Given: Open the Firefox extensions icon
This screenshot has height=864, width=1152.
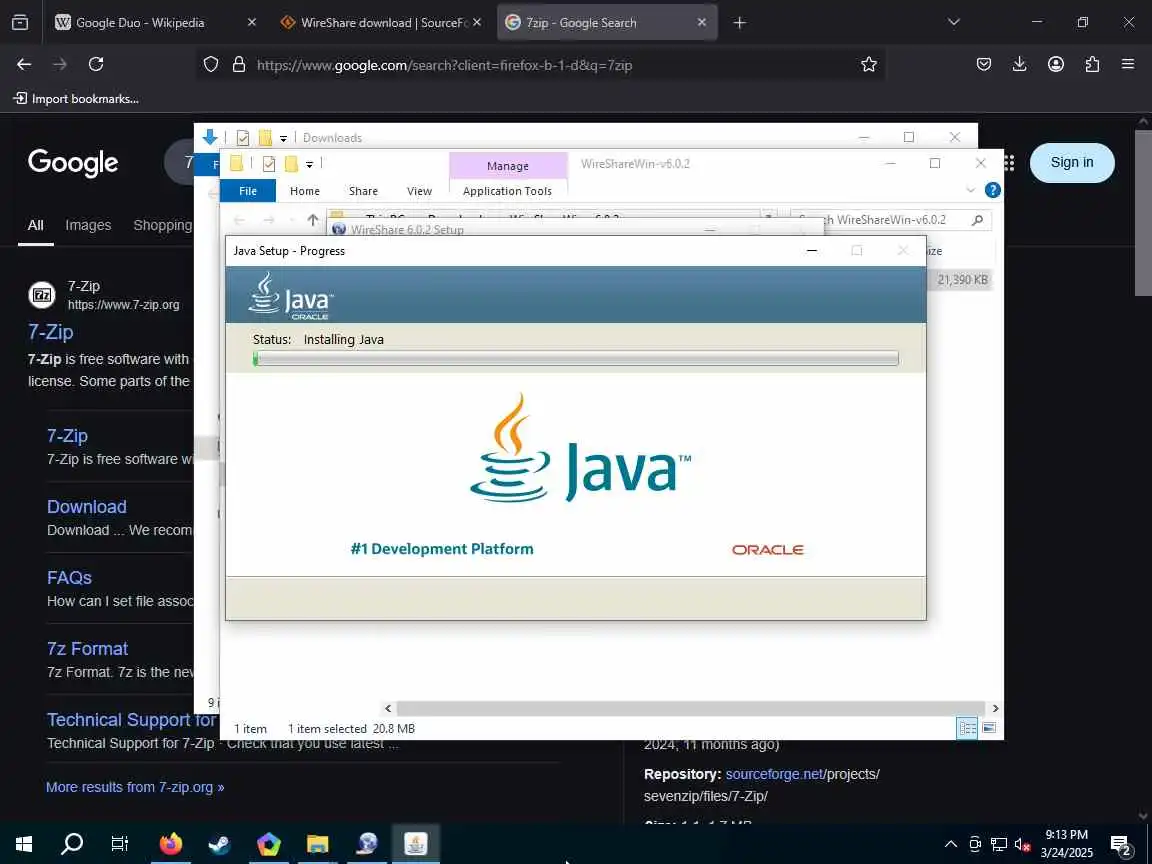Looking at the screenshot, I should coord(1092,65).
